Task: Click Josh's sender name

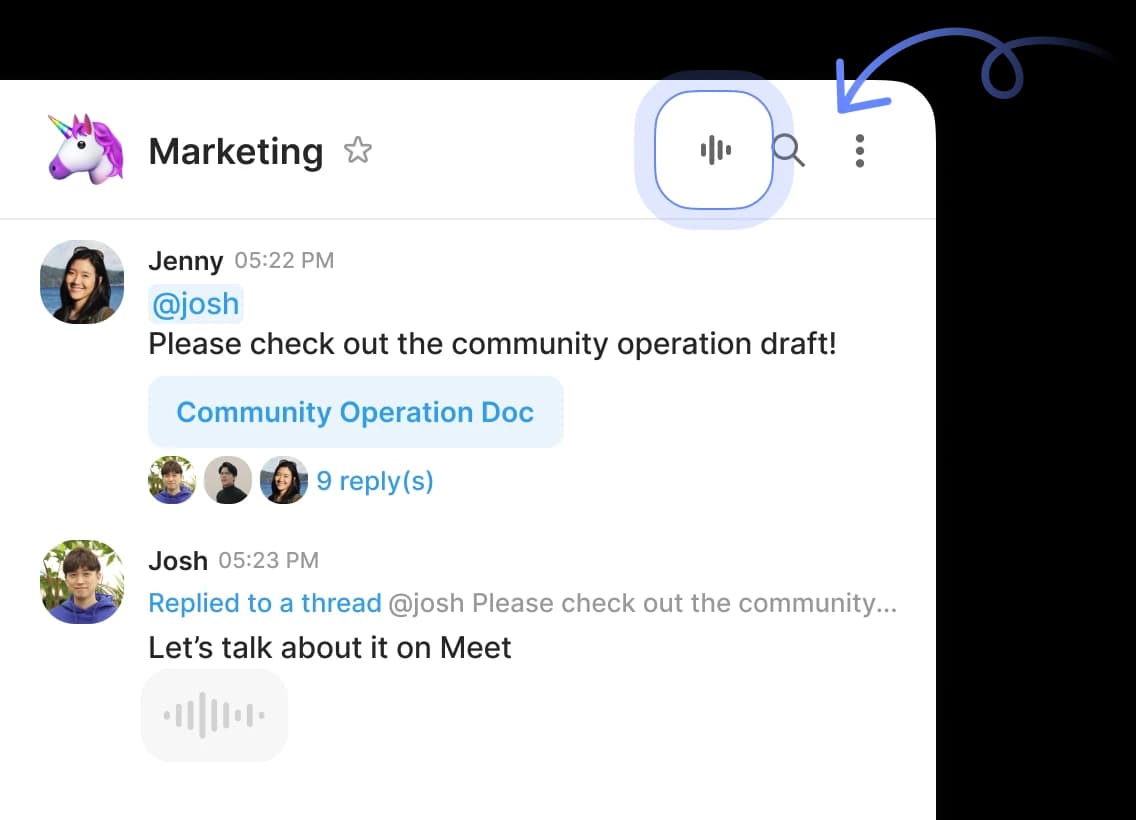Action: click(x=178, y=561)
